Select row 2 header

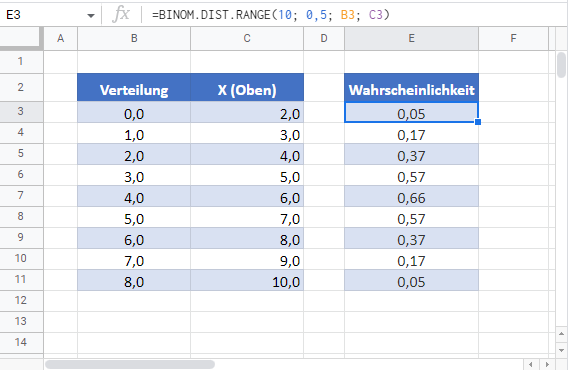click(x=21, y=87)
